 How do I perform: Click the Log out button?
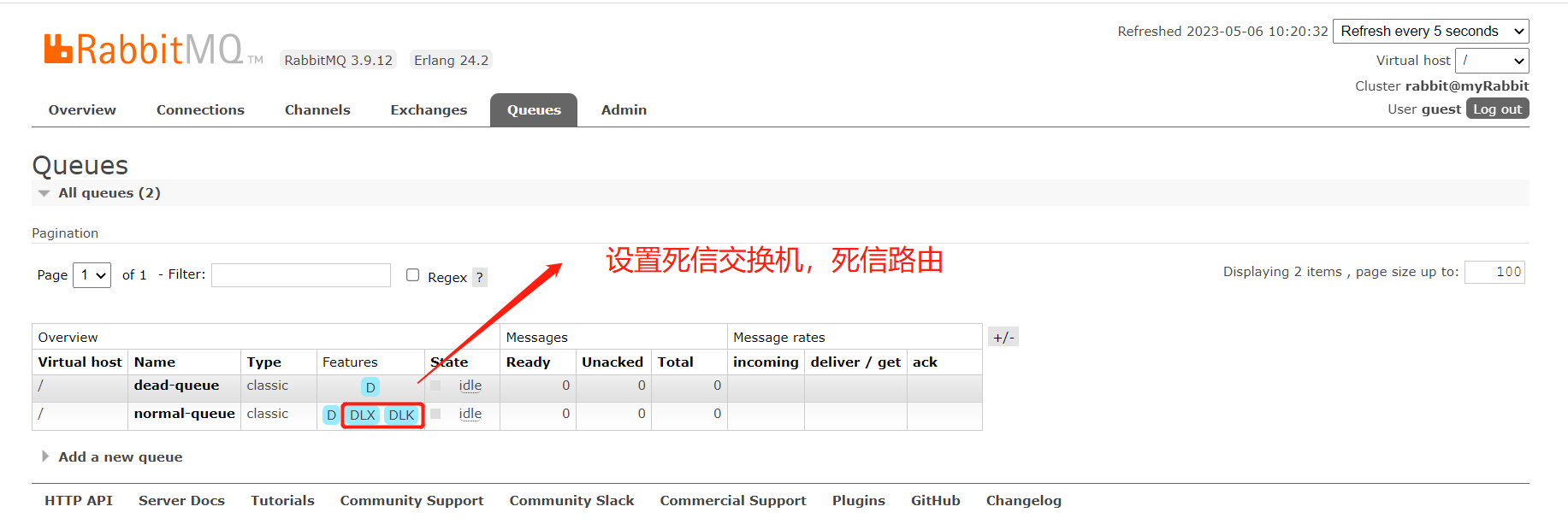pos(1497,109)
